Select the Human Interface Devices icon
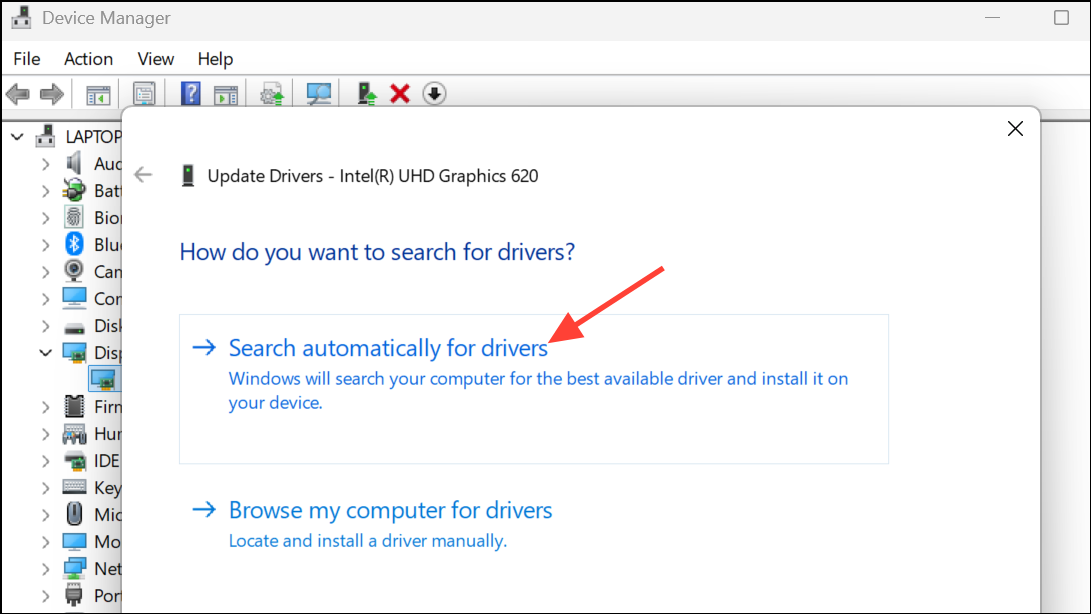This screenshot has width=1091, height=614. coord(74,434)
